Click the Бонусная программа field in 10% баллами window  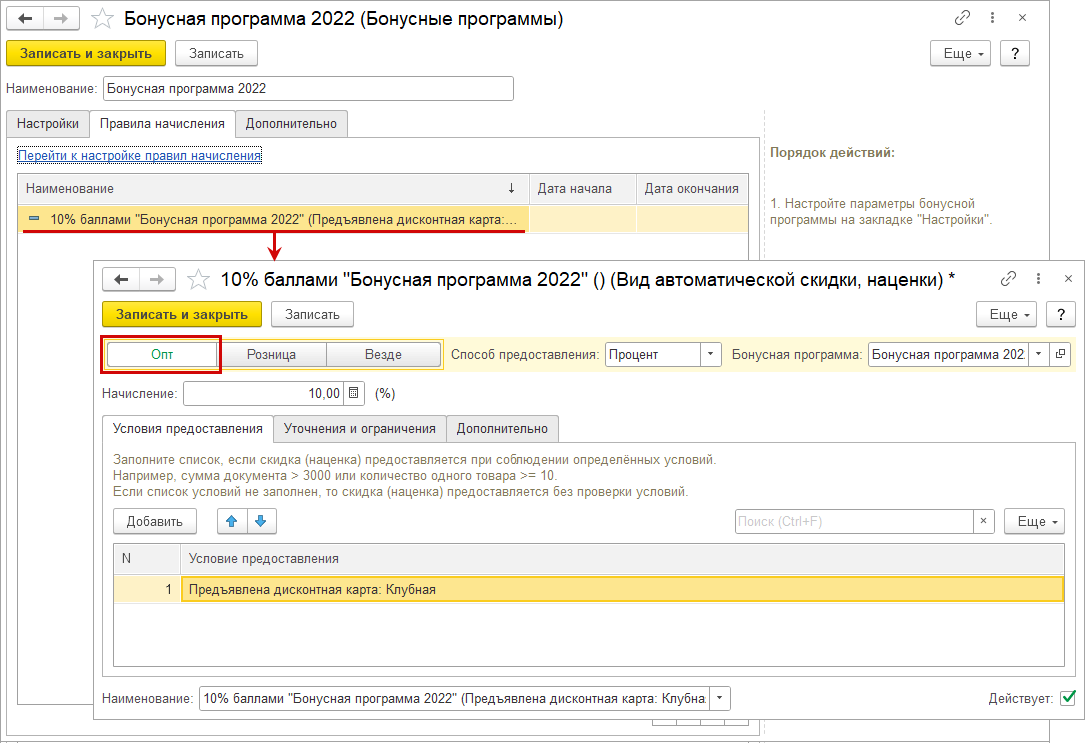[948, 354]
